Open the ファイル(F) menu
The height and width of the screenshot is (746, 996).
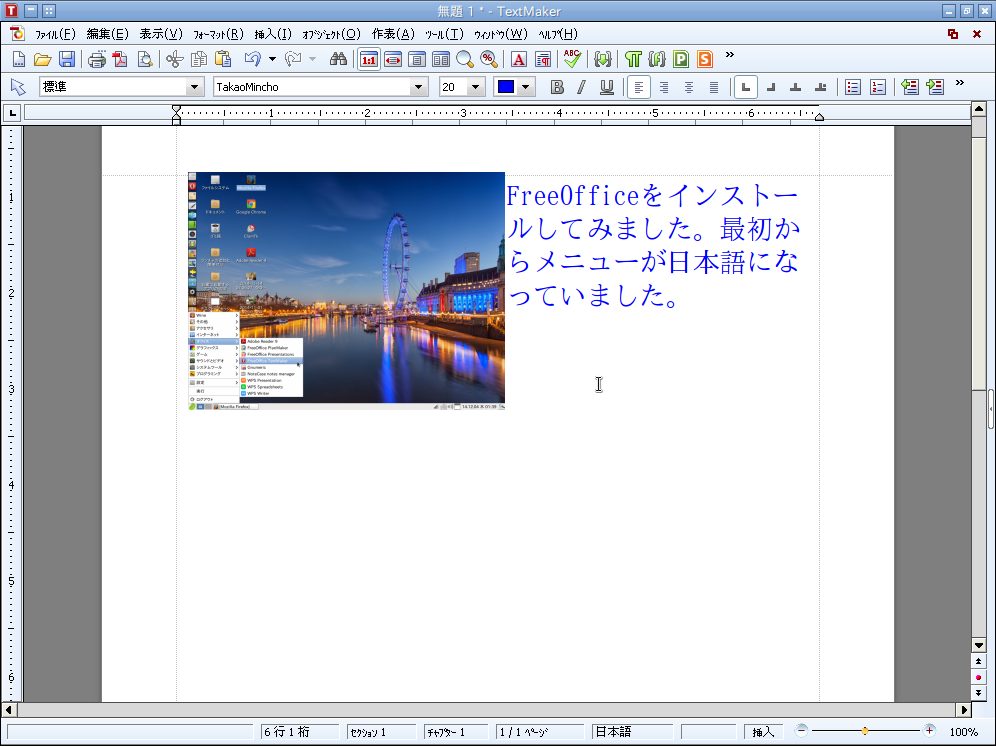tap(55, 34)
